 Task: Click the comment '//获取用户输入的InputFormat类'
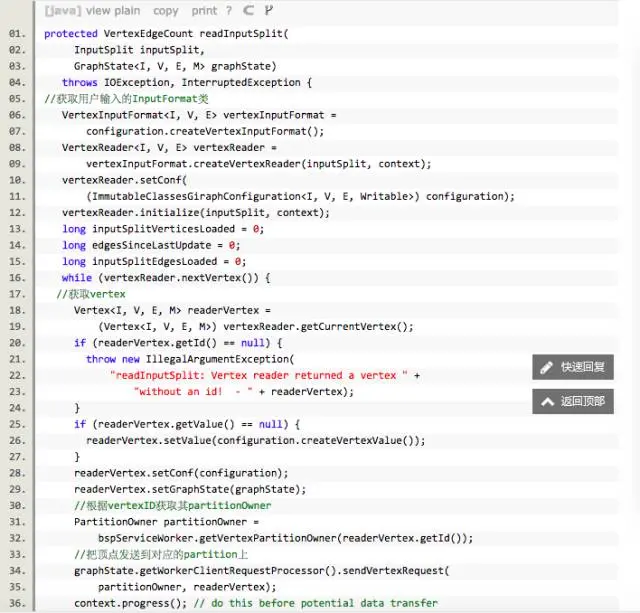point(126,99)
